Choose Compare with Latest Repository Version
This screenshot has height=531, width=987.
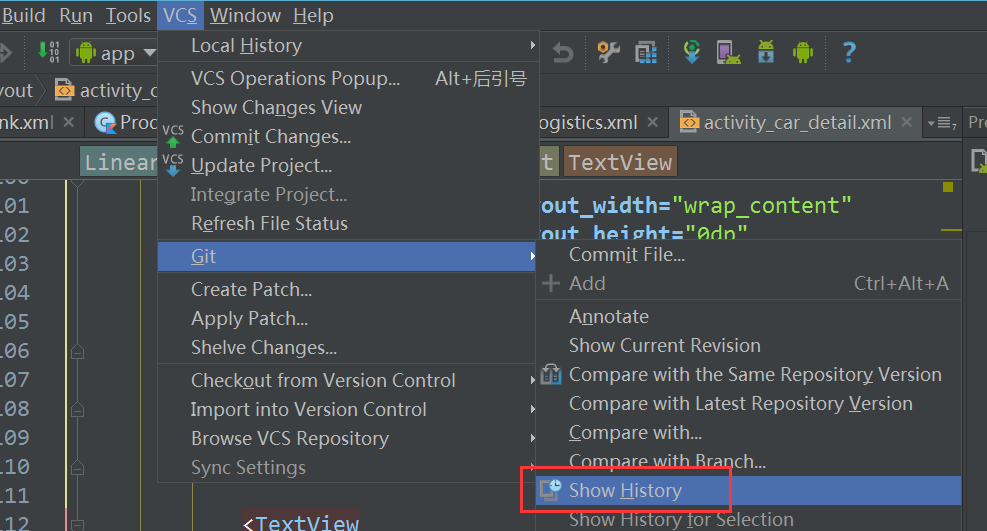point(748,403)
